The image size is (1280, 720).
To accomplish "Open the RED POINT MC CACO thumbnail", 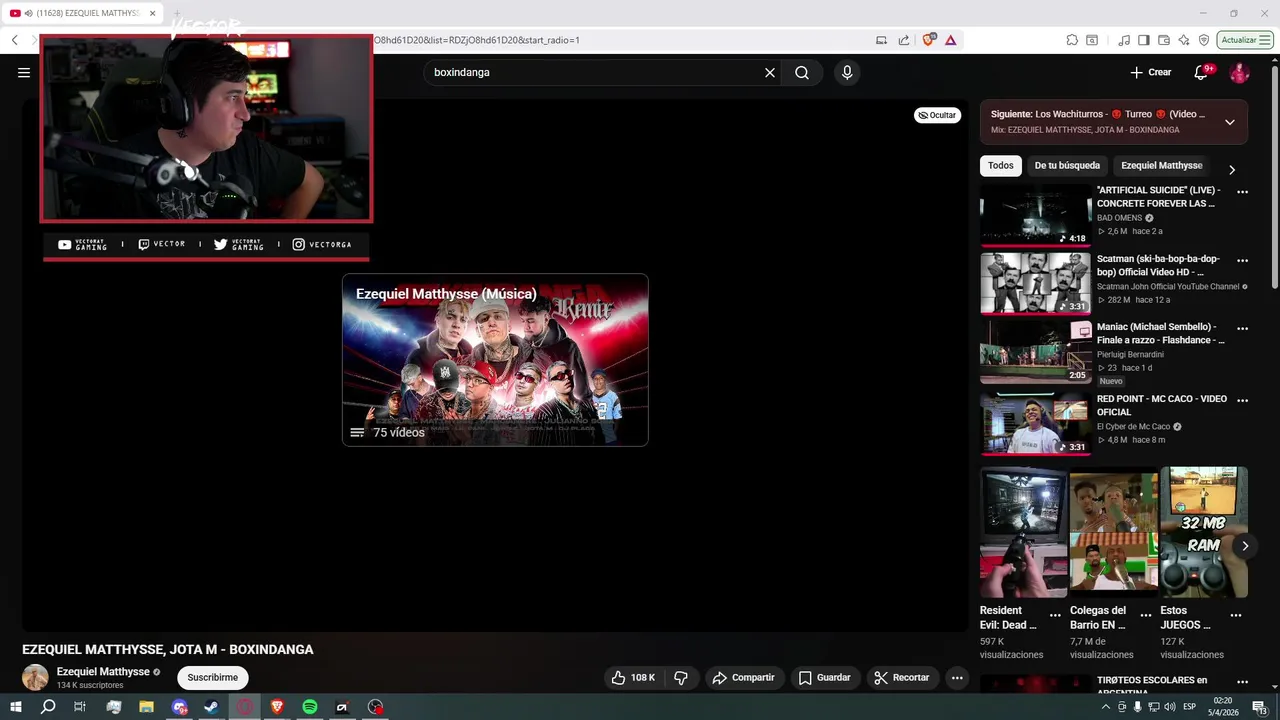I will pyautogui.click(x=1035, y=423).
